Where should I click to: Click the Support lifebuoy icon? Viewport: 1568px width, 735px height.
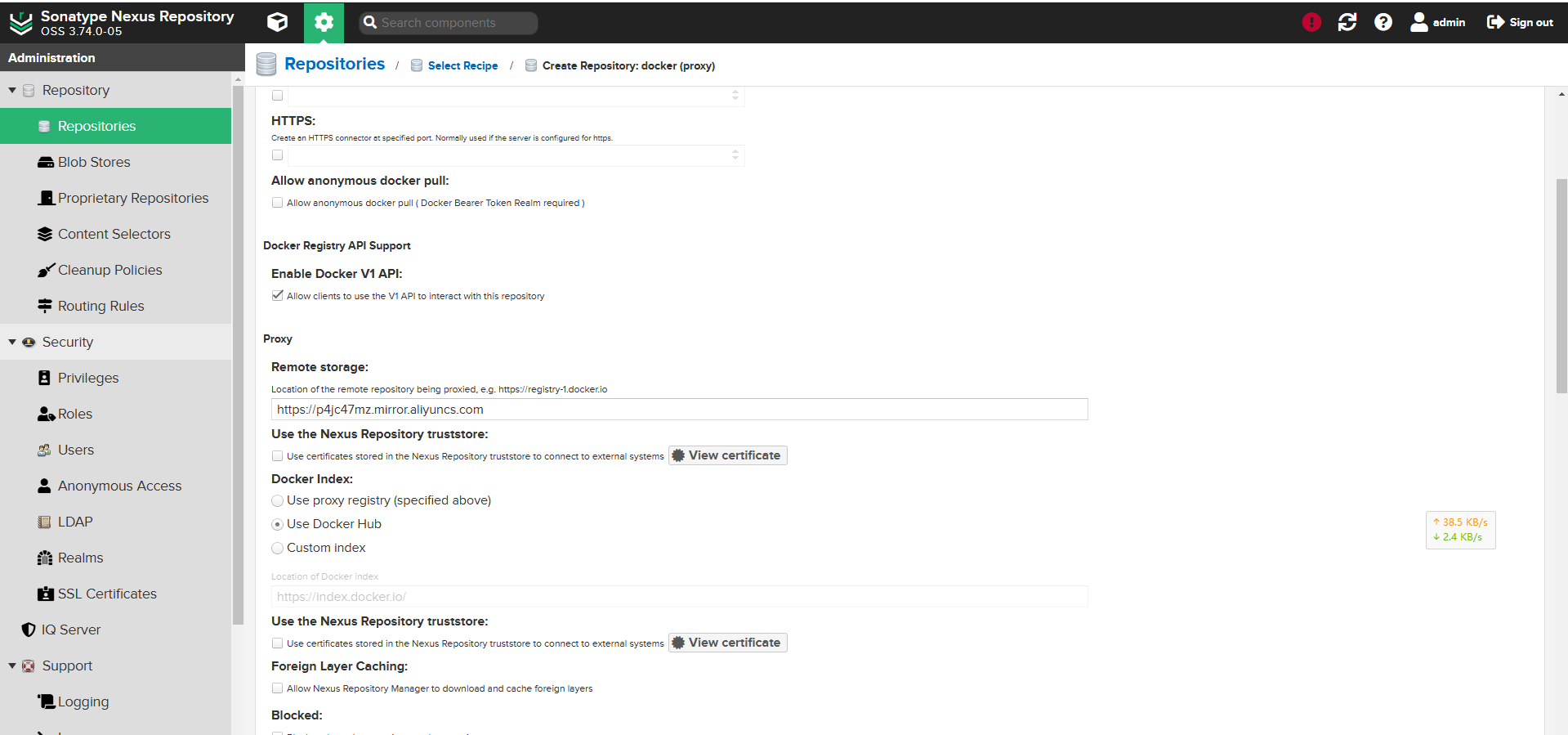point(29,666)
